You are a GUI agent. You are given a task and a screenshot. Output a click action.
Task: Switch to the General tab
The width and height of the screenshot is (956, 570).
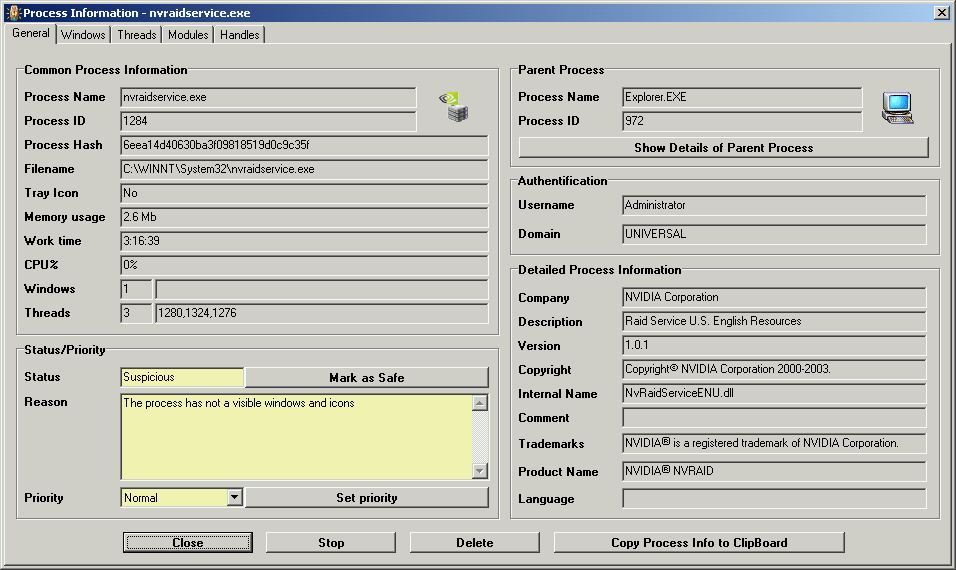point(30,34)
